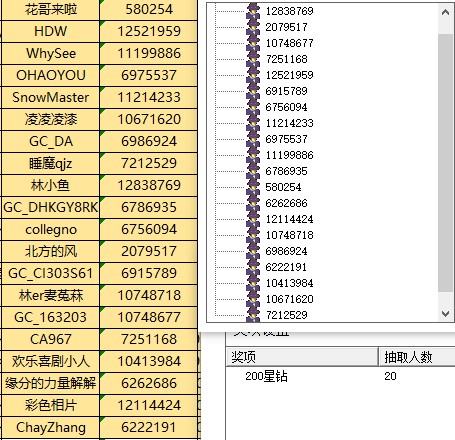455x440 pixels.
Task: Select spreadsheet cell GC_DHKGY8RK
Action: pos(51,207)
